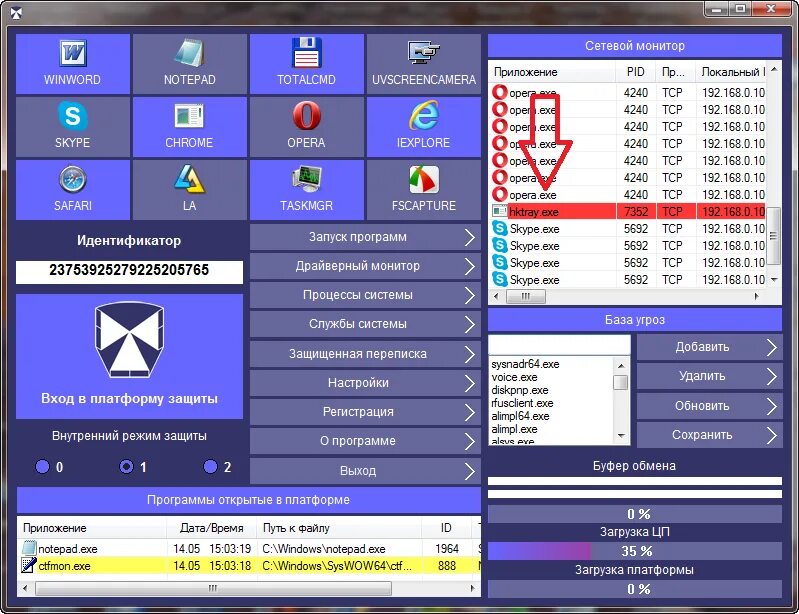Expand Регистрация arrow
799x614 pixels.
470,412
